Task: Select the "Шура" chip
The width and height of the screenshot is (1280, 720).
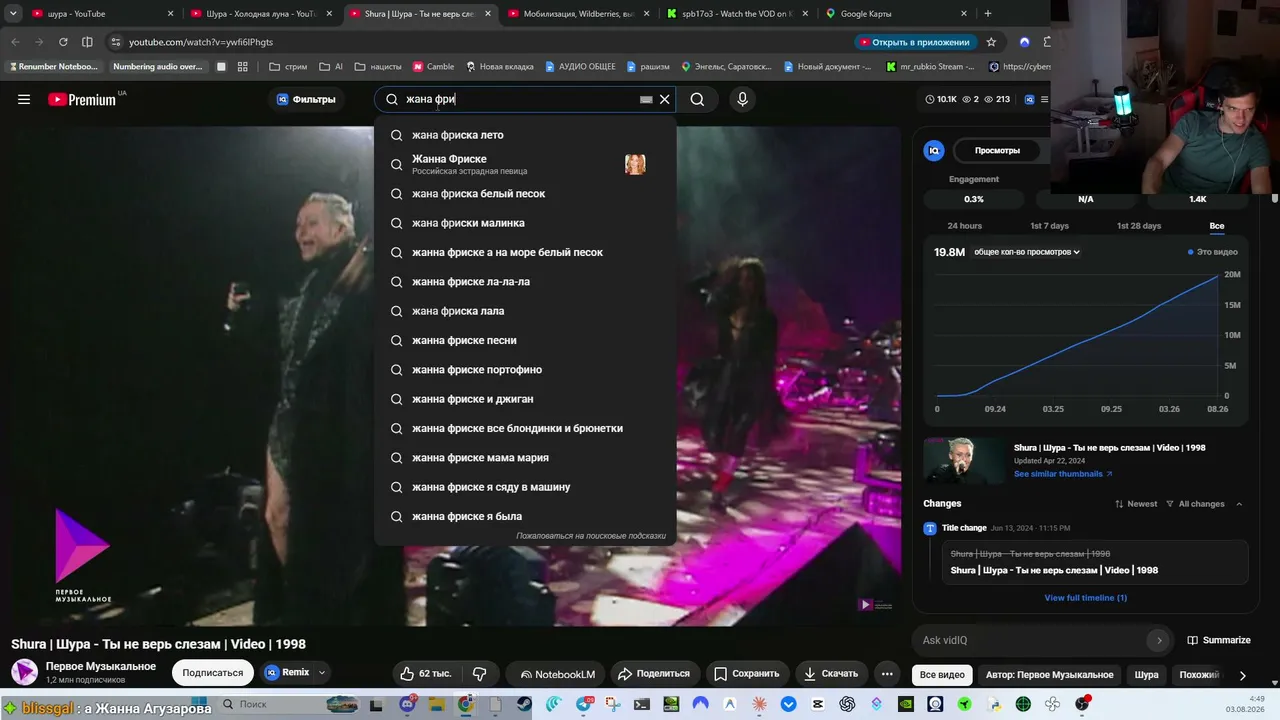Action: (x=1146, y=675)
